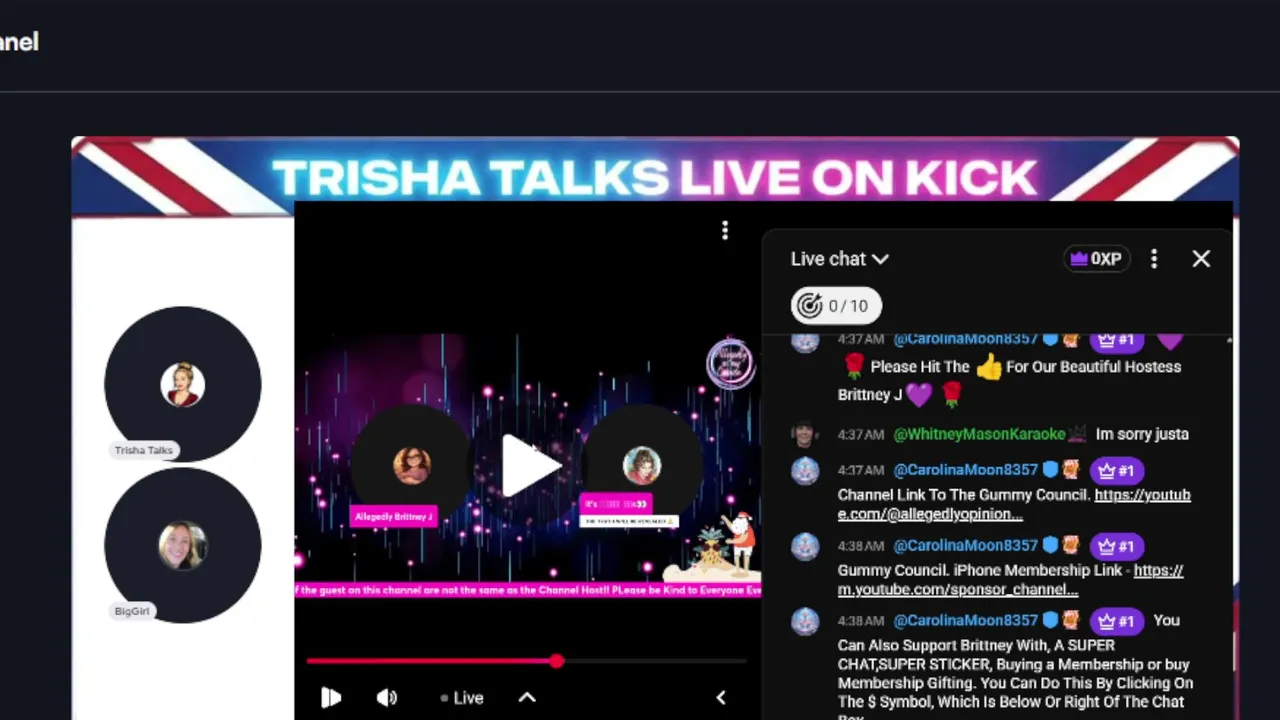Screen dimensions: 1280x720
Task: Click the BigGirl avatar
Action: tap(182, 545)
